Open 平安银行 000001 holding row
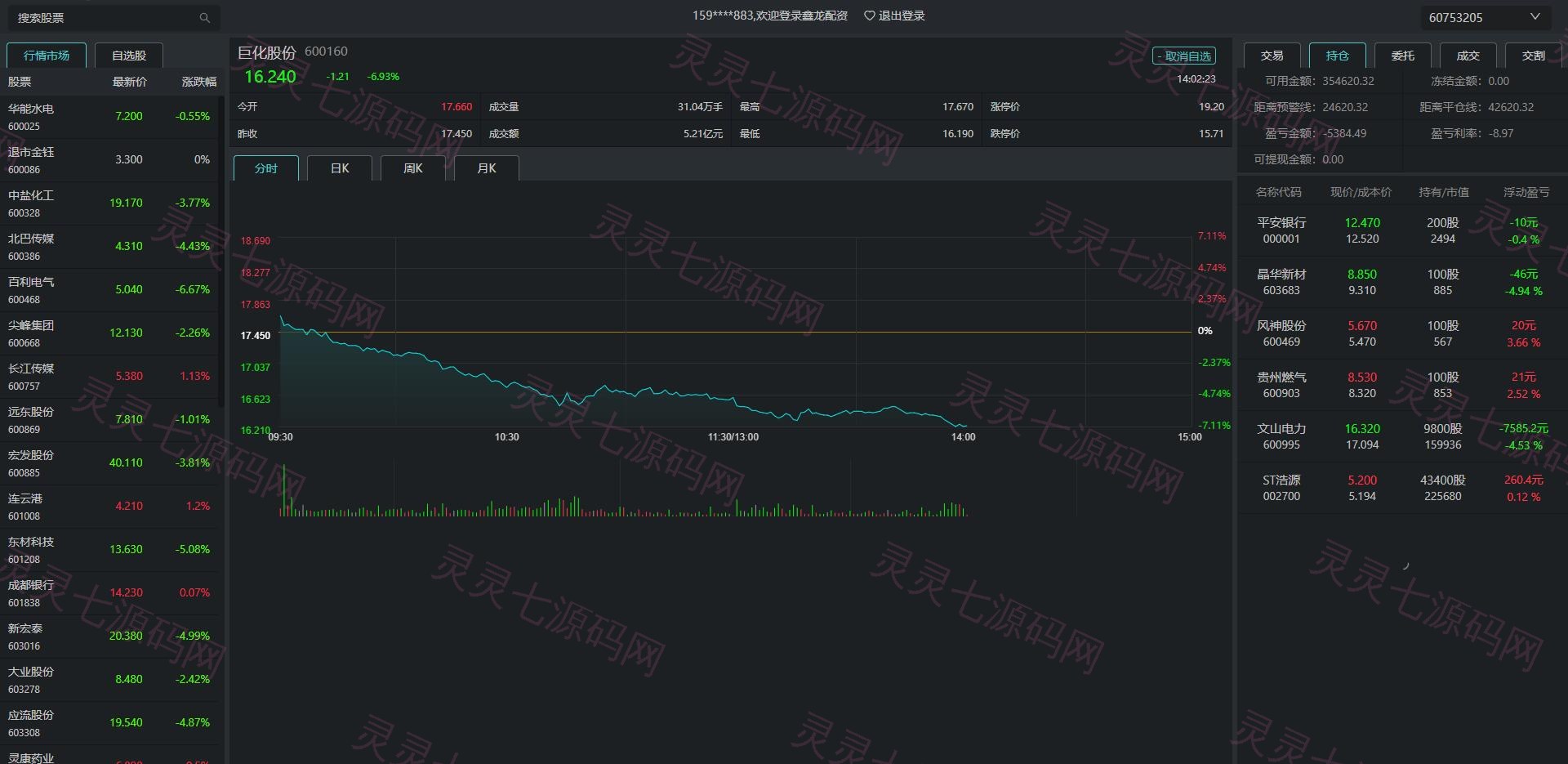 pos(1401,230)
